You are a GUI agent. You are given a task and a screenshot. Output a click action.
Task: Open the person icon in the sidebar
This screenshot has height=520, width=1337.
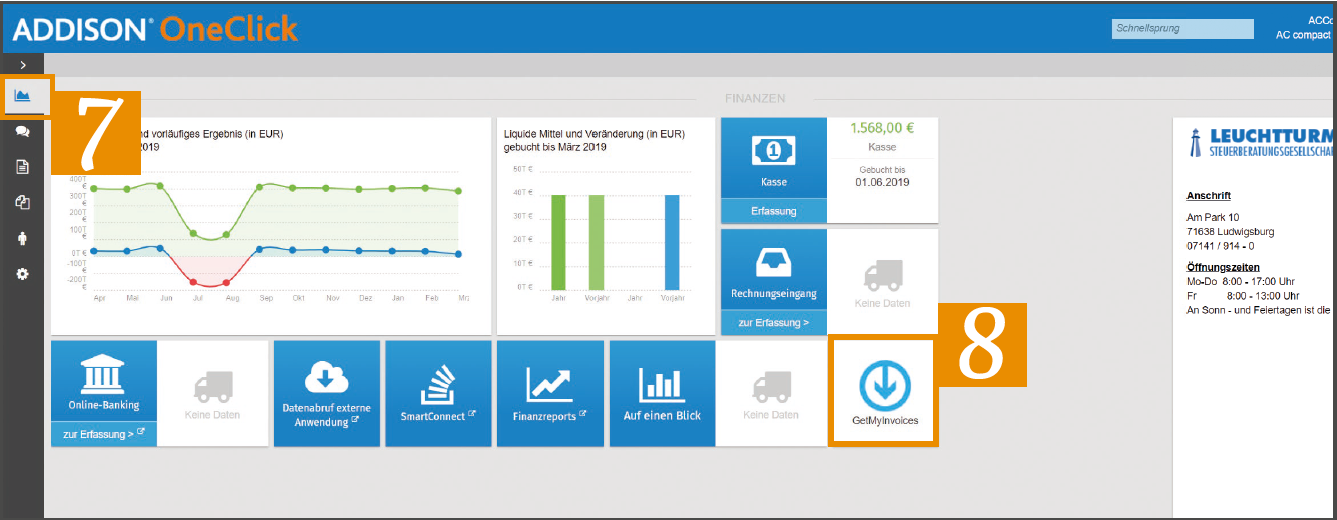click(22, 238)
